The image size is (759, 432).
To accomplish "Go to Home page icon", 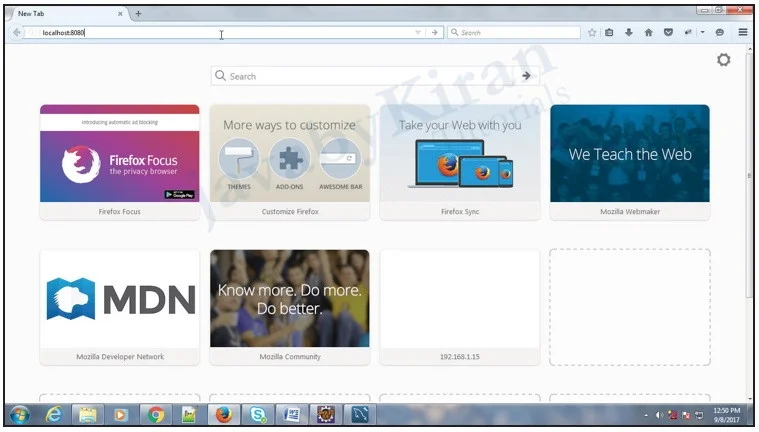I will tap(649, 32).
